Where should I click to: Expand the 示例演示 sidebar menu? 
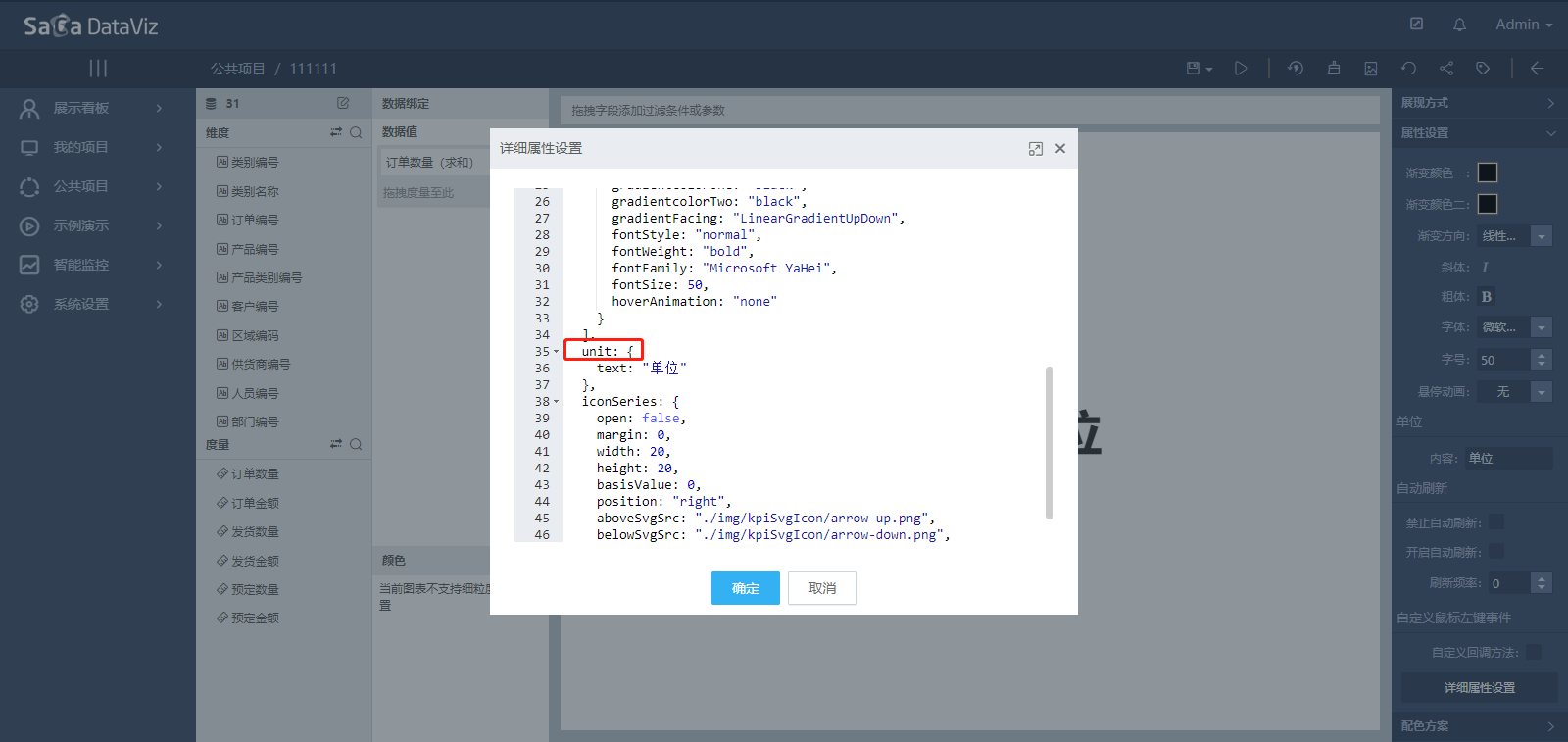pos(98,225)
